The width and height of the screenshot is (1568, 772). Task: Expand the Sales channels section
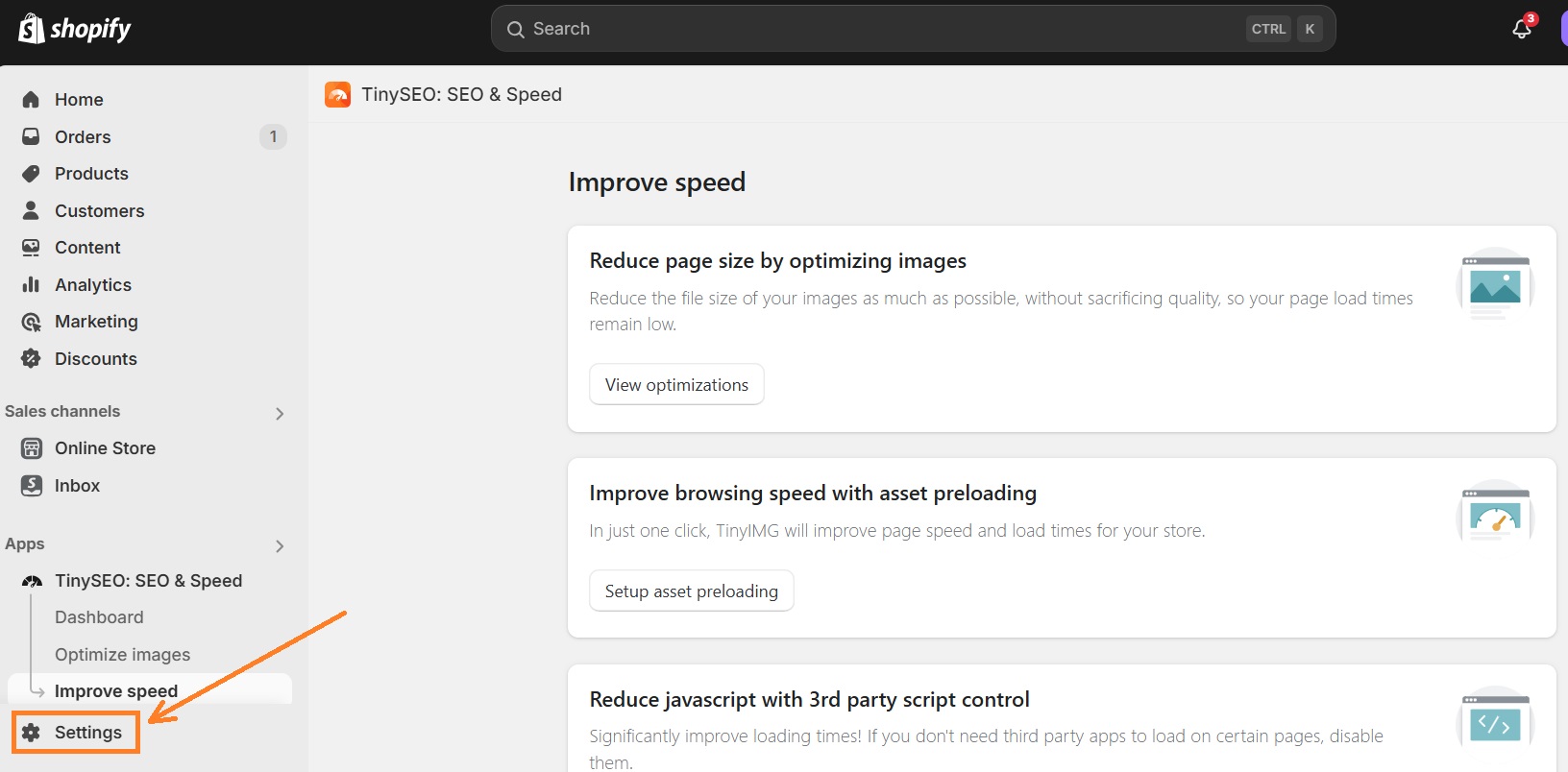click(280, 414)
